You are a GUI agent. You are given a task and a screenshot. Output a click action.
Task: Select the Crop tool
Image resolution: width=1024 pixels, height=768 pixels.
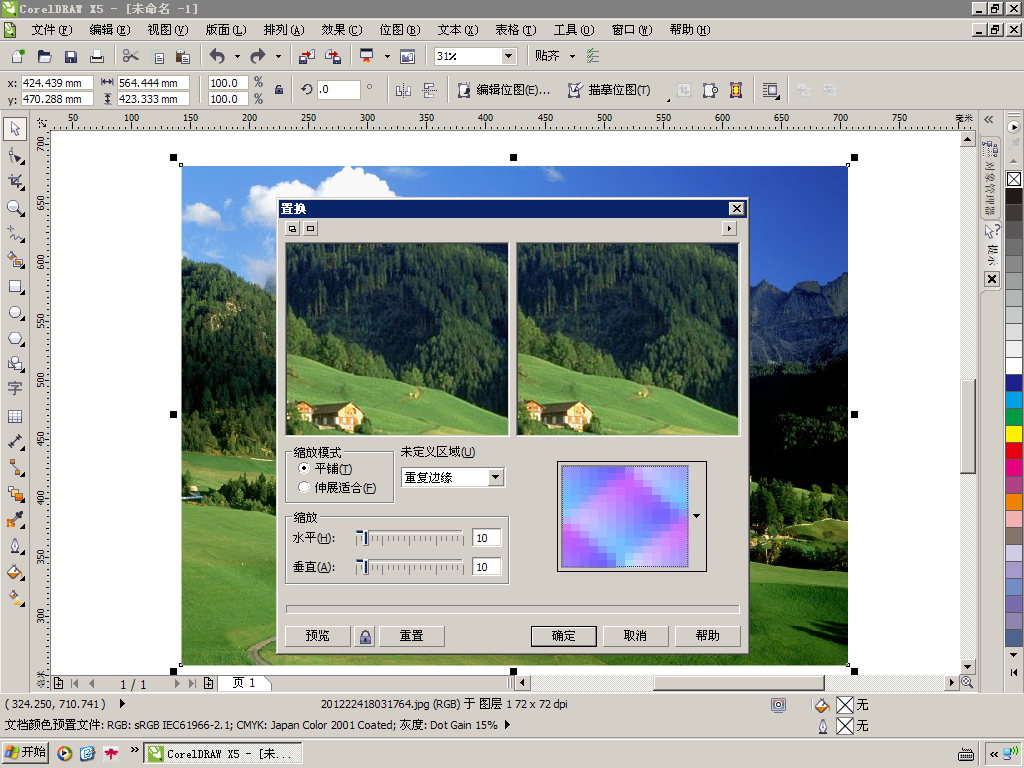click(15, 182)
